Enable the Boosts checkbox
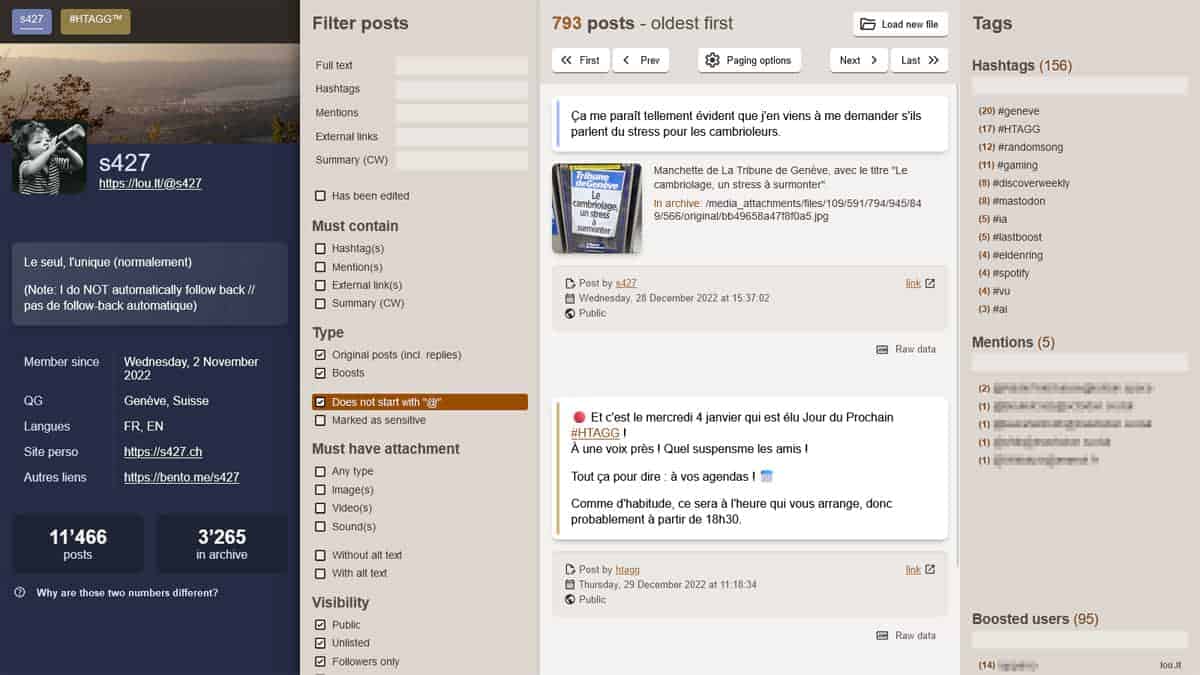Viewport: 1200px width, 675px height. 319,373
